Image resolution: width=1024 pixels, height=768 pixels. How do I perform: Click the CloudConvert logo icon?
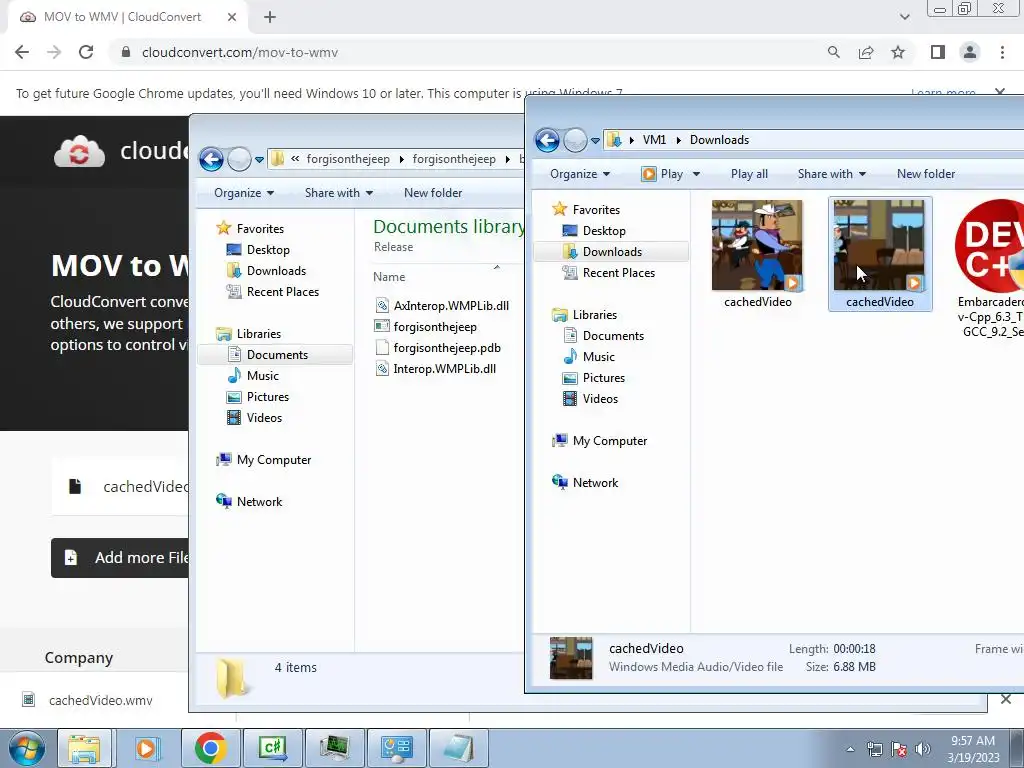tap(79, 152)
